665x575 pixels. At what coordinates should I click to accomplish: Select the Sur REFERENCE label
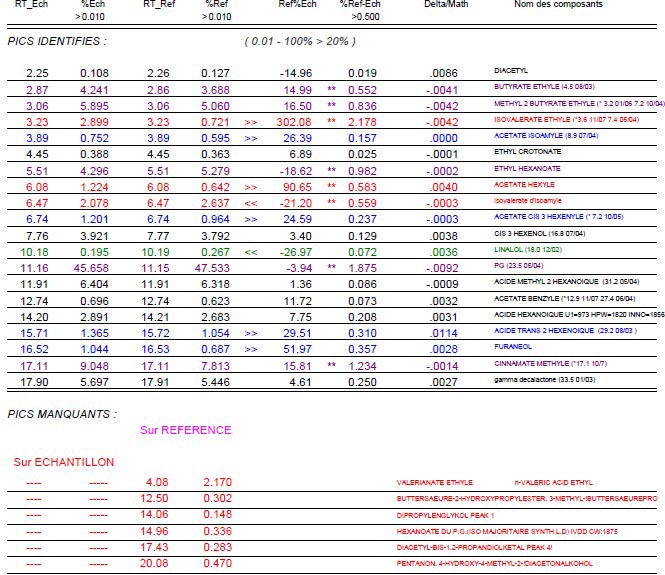186,430
